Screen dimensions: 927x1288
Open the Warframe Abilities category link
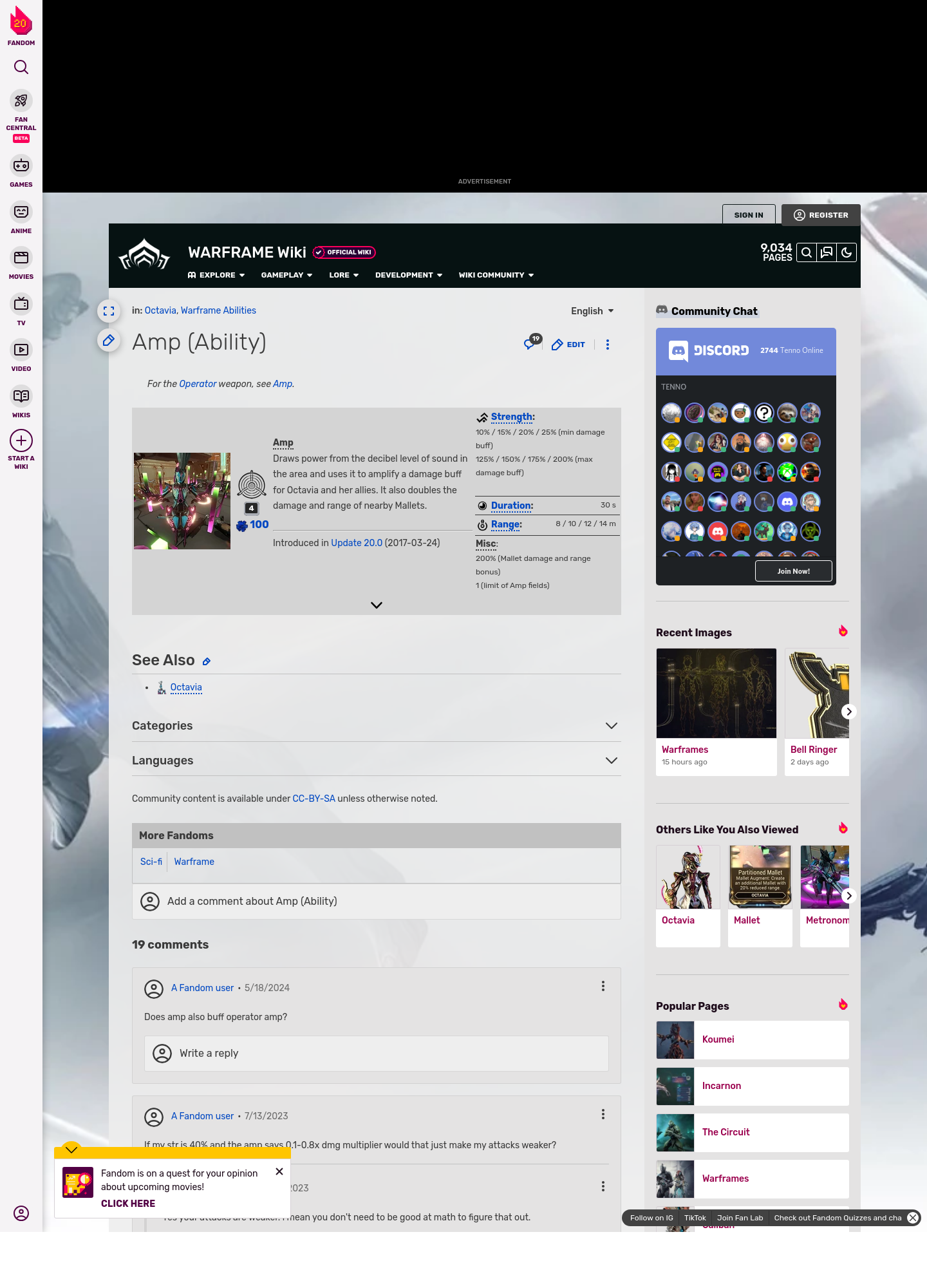click(218, 310)
